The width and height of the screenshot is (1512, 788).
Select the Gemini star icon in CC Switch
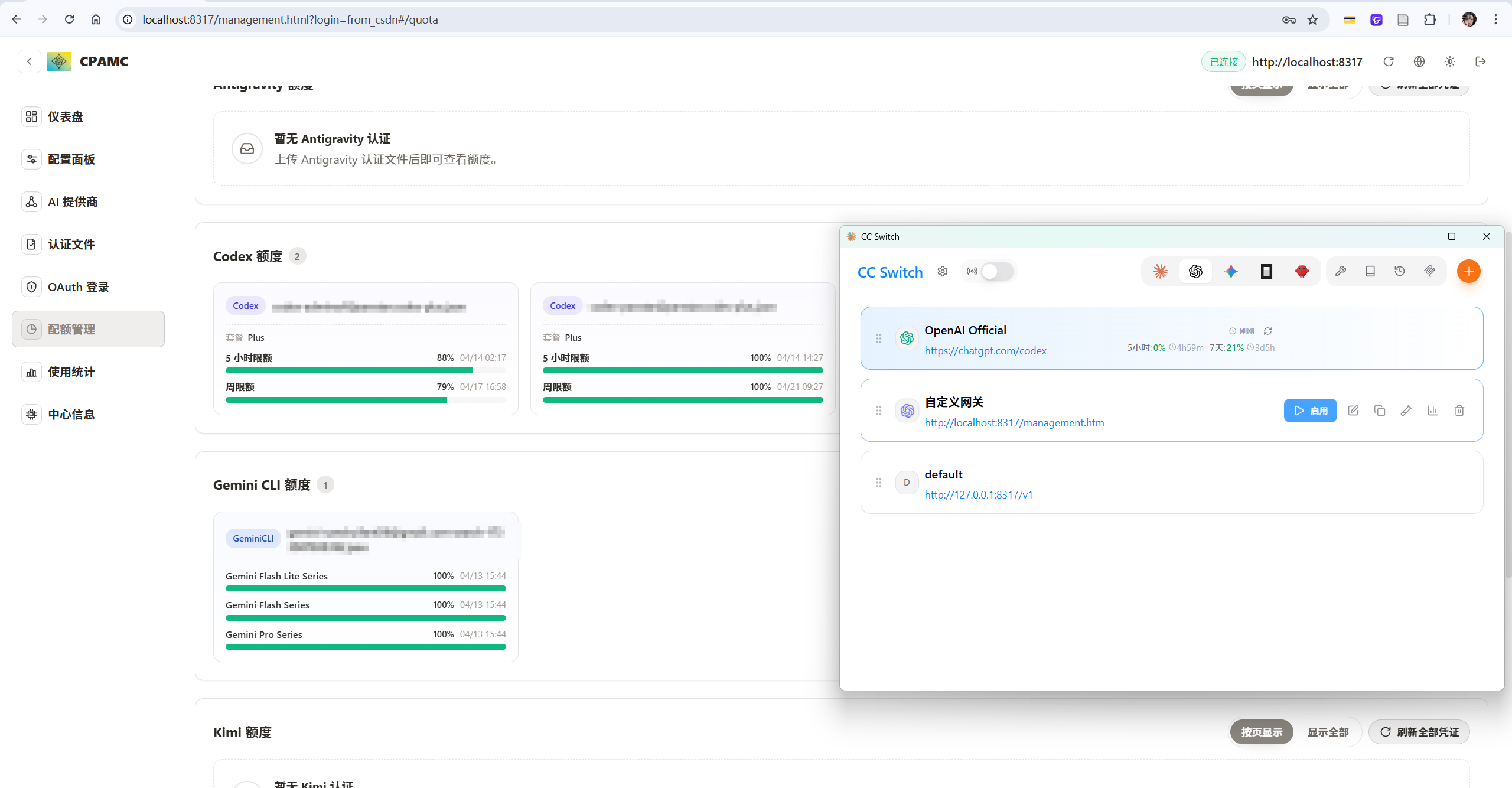click(x=1231, y=272)
